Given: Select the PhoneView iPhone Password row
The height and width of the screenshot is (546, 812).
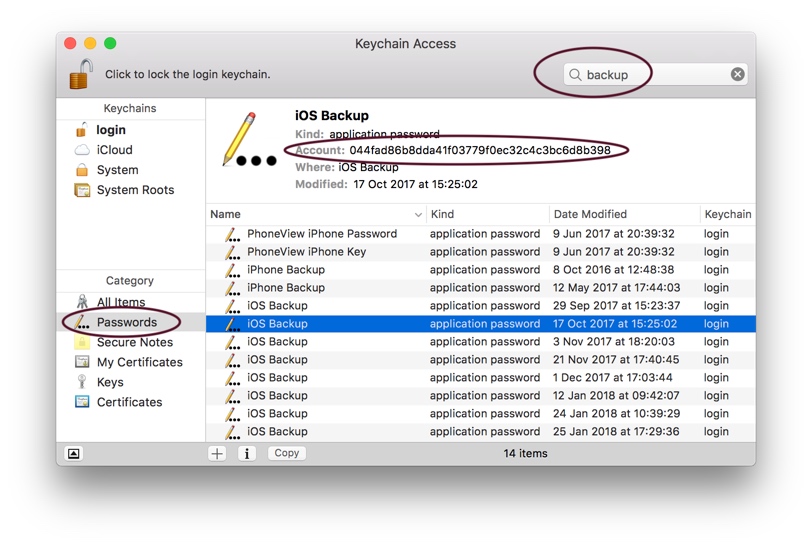Looking at the screenshot, I should pos(481,234).
